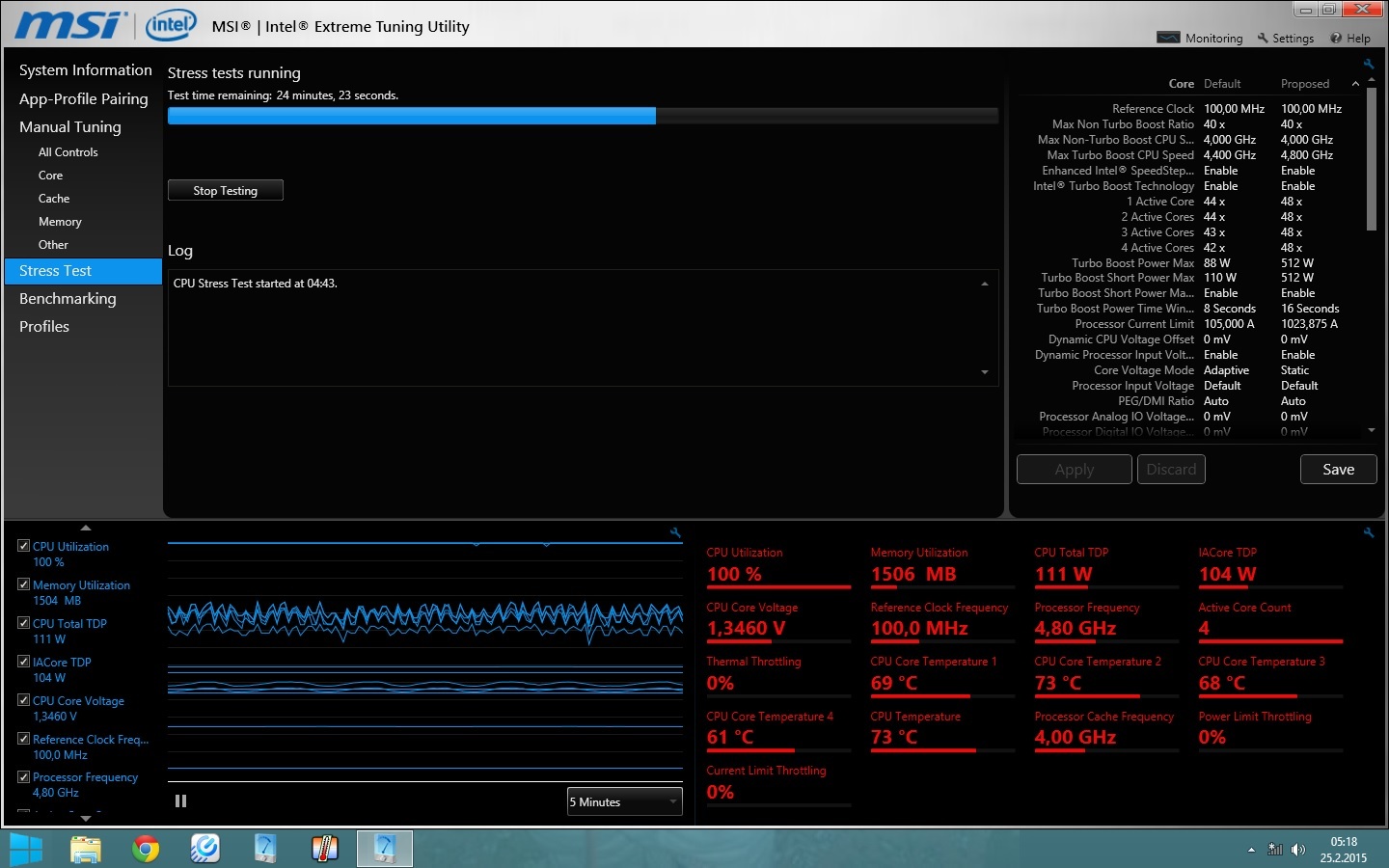This screenshot has width=1389, height=868.
Task: Open Settings from the header
Action: pos(1286,39)
